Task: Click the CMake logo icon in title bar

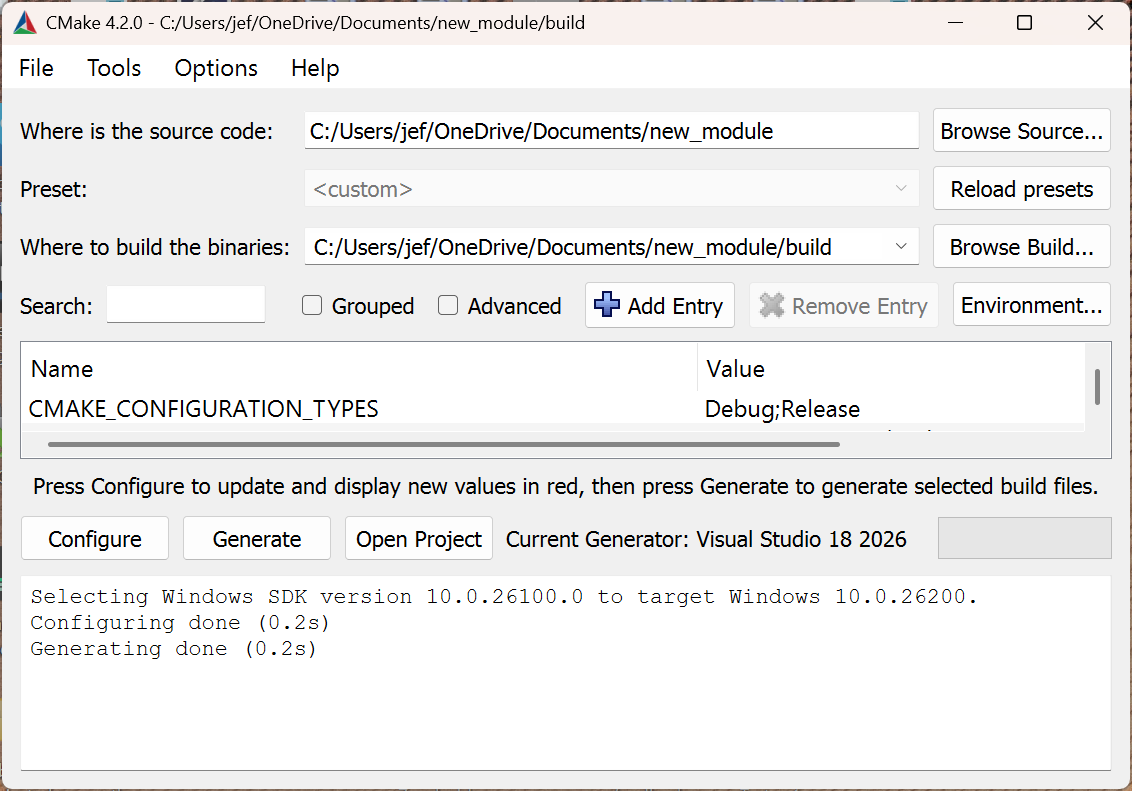Action: pos(25,23)
